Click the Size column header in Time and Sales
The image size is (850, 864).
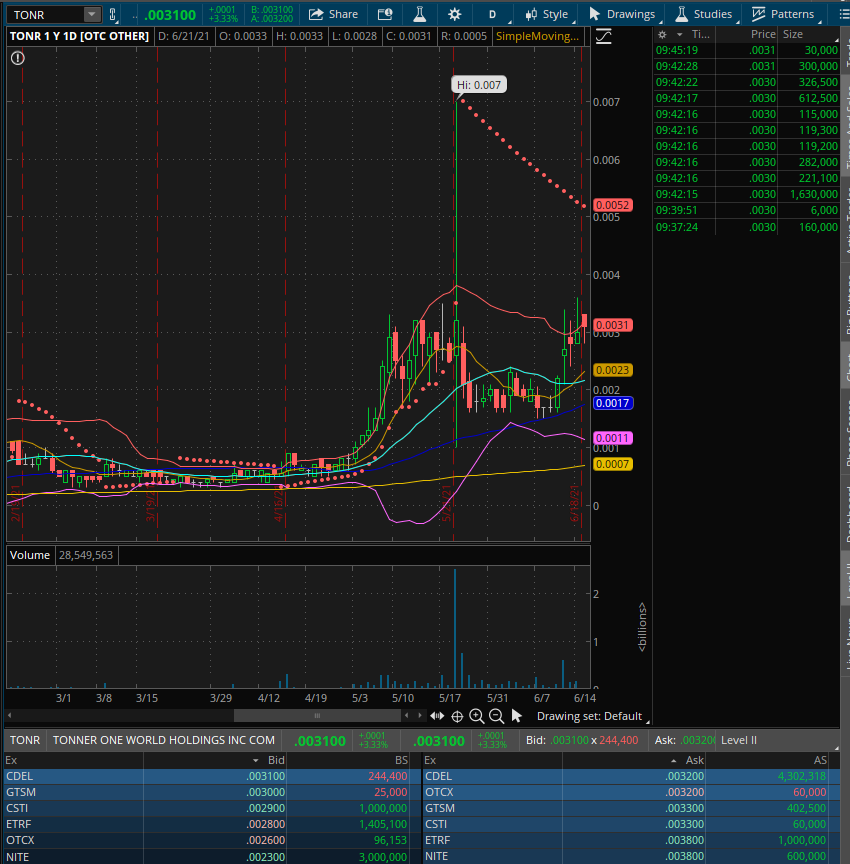click(x=793, y=34)
